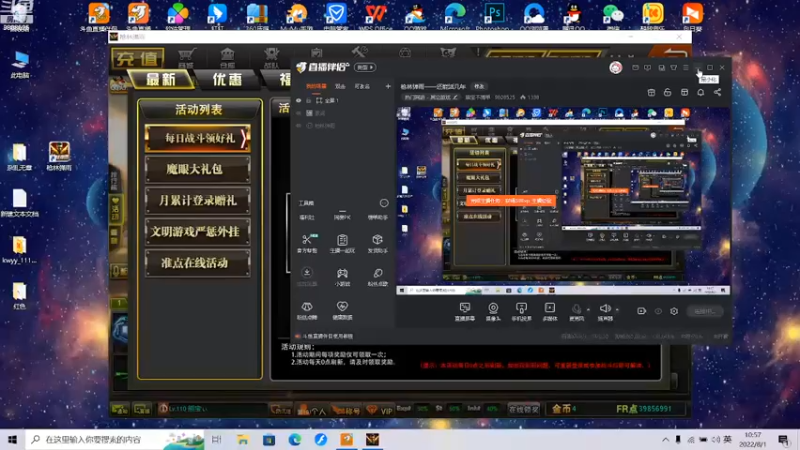Viewport: 800px width, 450px height.
Task: Select the first orange scene tab
Action: click(x=316, y=86)
